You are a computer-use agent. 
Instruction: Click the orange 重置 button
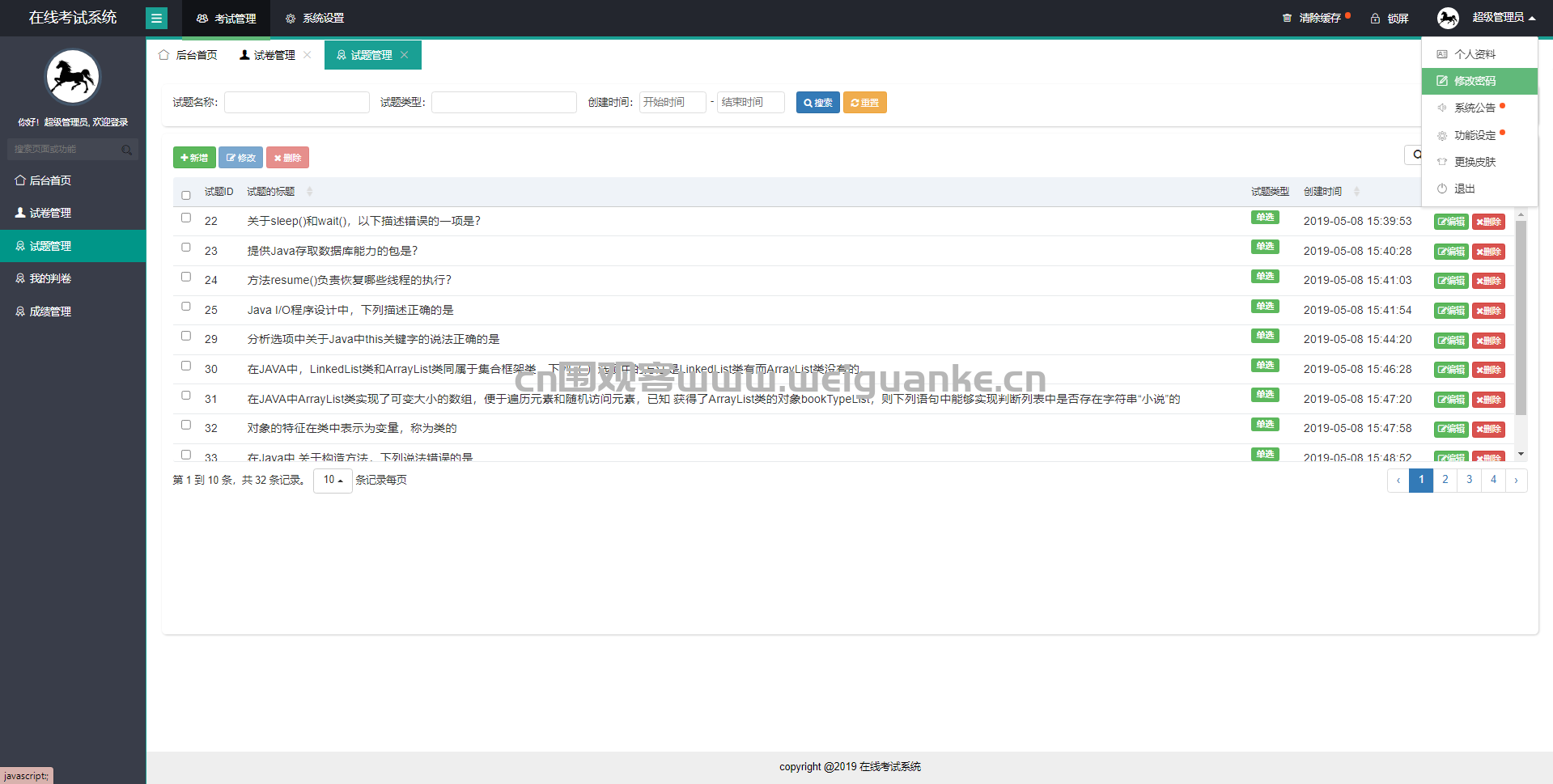click(x=865, y=103)
